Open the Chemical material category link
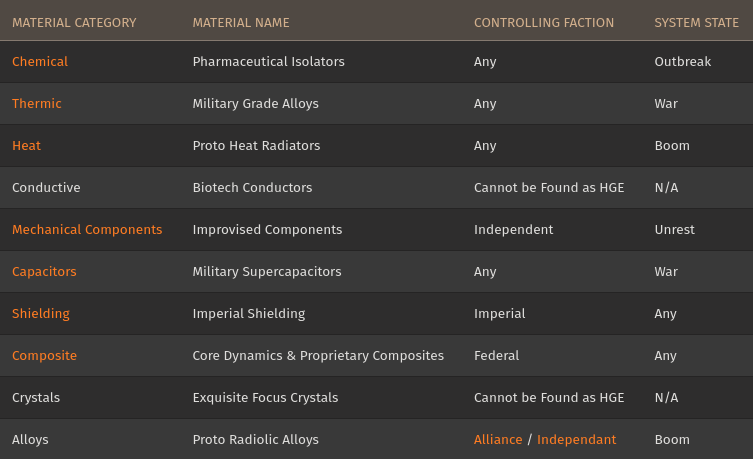753x459 pixels. click(x=40, y=62)
